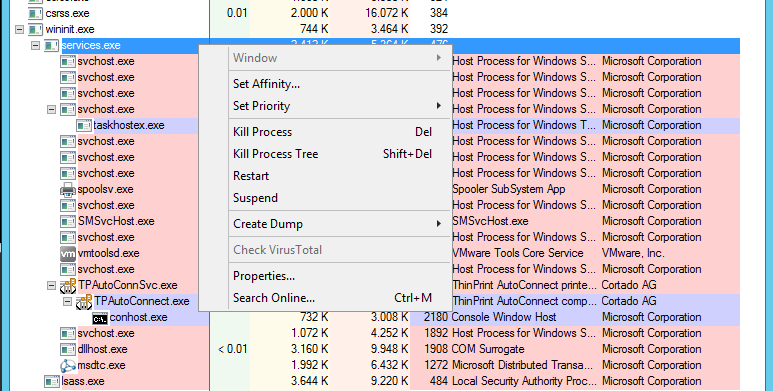
Task: Click the conhost.exe console icon
Action: [100, 318]
